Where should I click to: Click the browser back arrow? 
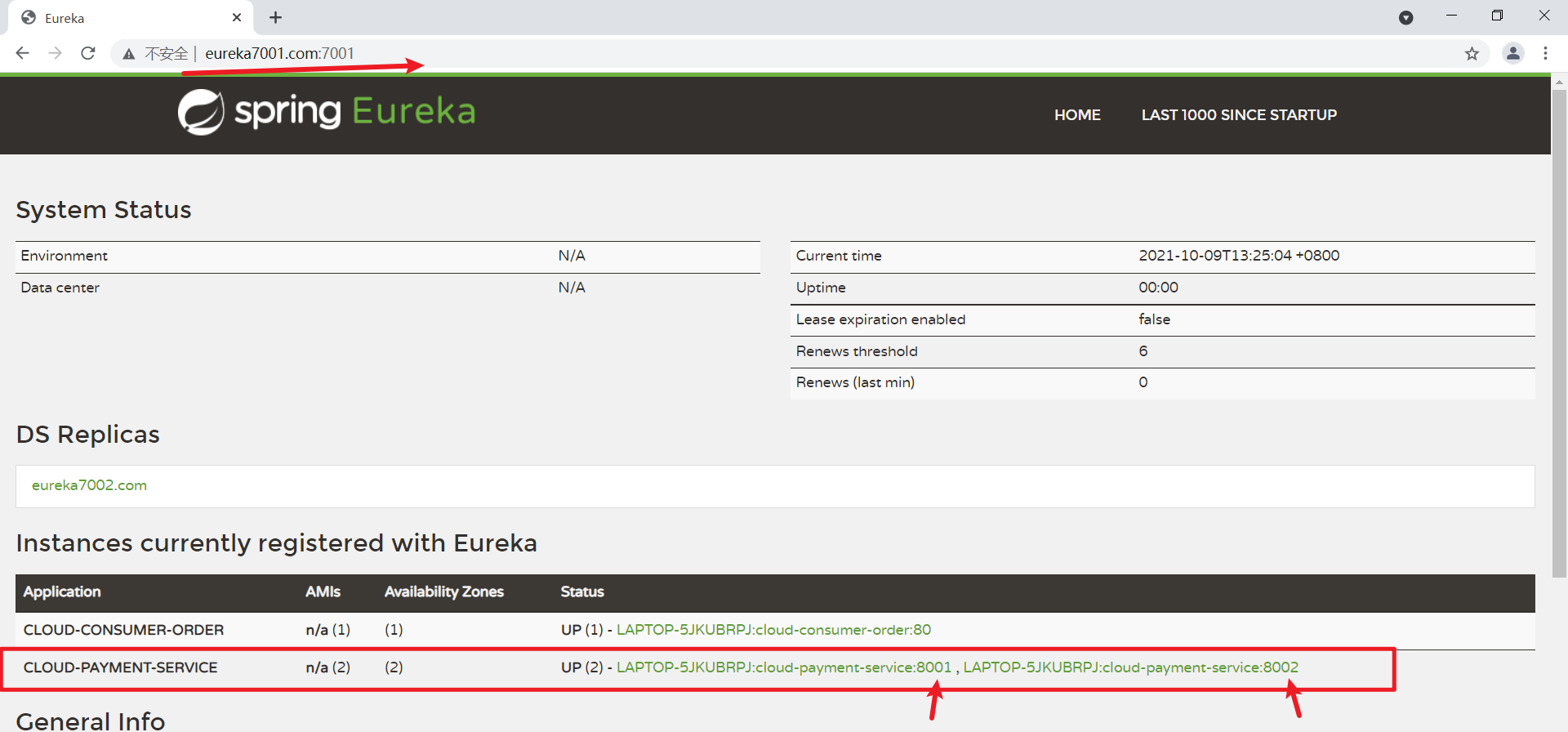(23, 53)
